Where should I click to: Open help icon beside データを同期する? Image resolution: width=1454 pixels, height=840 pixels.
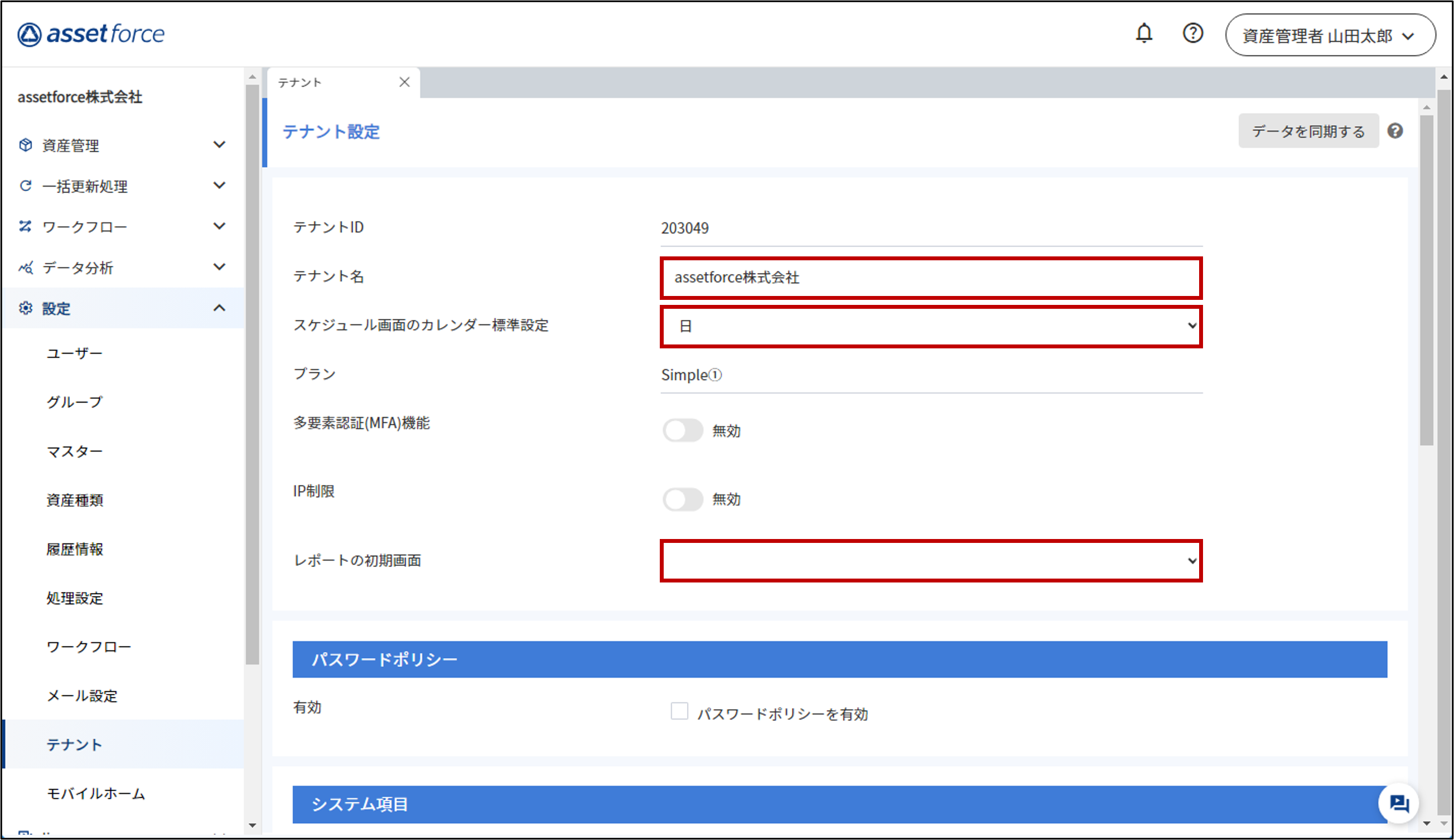click(1395, 131)
